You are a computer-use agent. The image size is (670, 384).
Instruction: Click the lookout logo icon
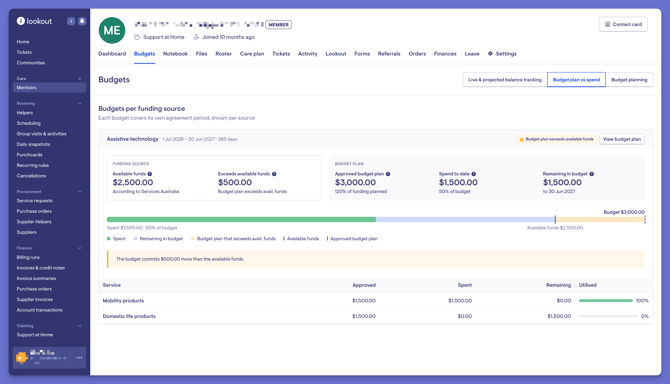point(21,21)
